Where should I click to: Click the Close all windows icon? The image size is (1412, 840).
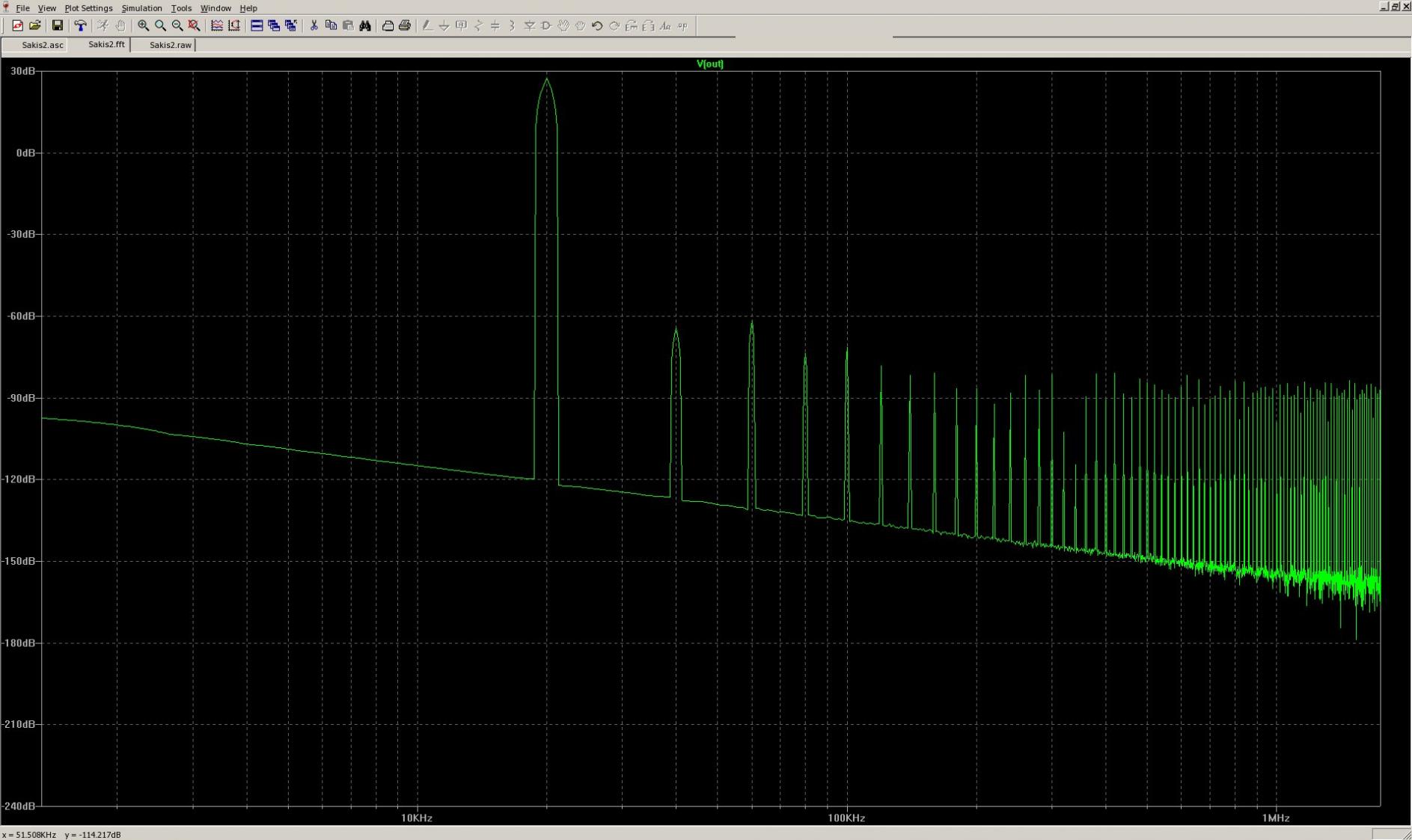pos(291,26)
